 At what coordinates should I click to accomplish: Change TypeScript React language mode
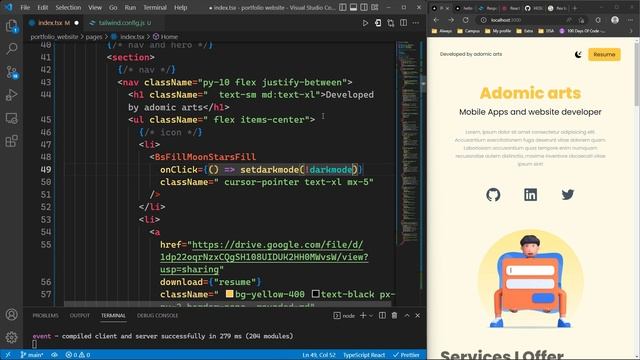pos(364,355)
